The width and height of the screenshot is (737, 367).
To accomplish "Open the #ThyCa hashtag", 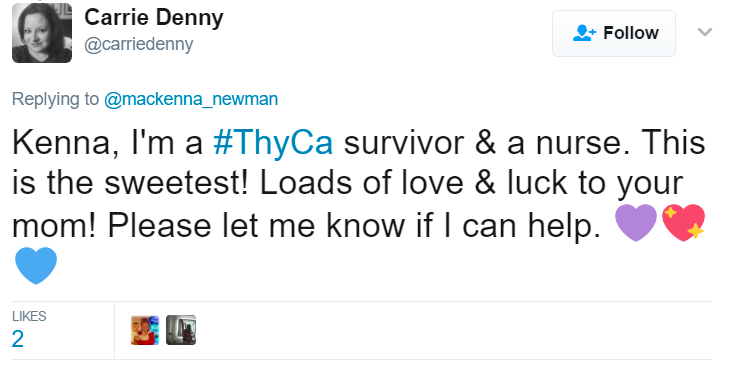I will 273,143.
